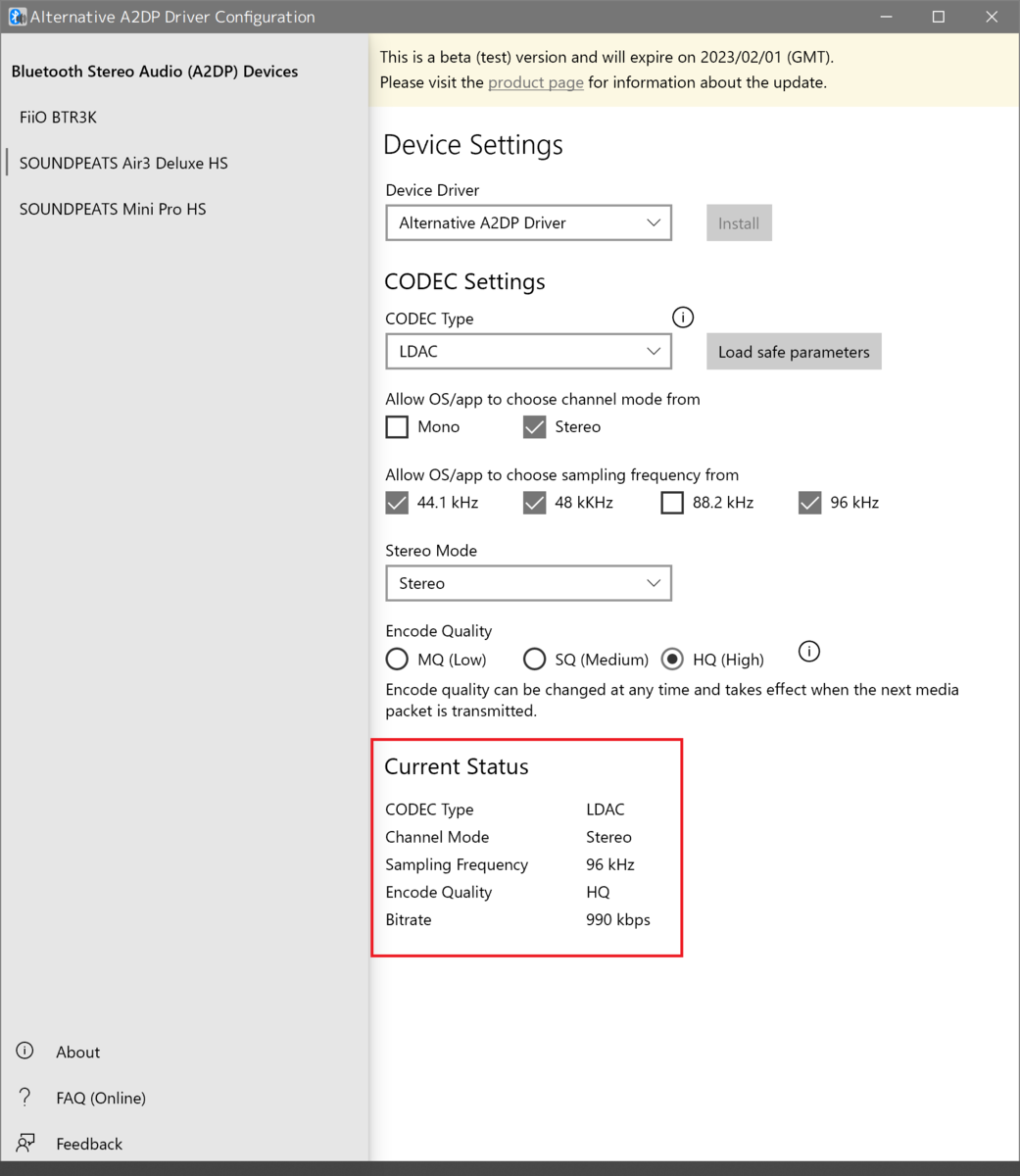The width and height of the screenshot is (1020, 1176).
Task: Select the SQ (Medium) encode quality
Action: [x=535, y=659]
